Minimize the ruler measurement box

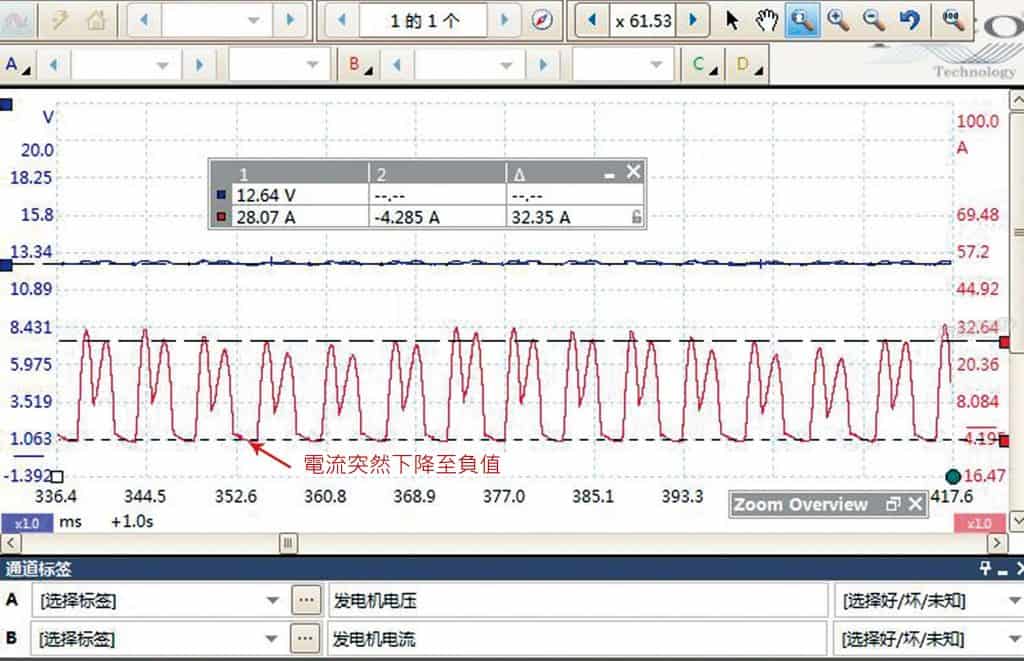[609, 174]
